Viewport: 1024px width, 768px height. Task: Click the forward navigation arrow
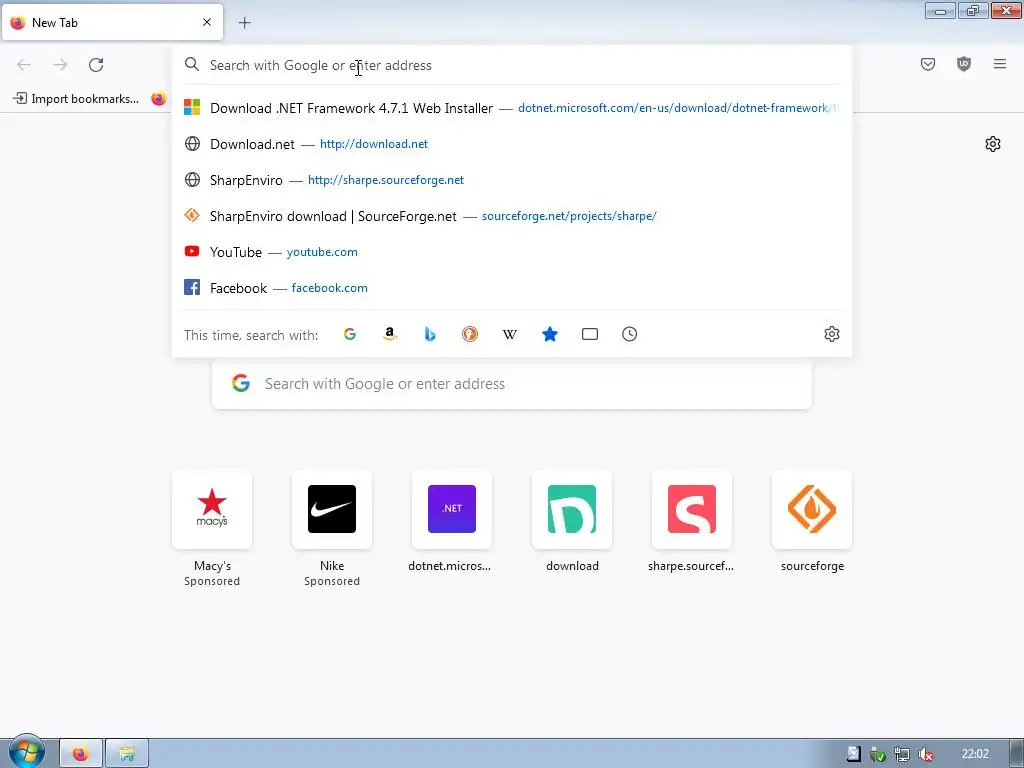60,65
